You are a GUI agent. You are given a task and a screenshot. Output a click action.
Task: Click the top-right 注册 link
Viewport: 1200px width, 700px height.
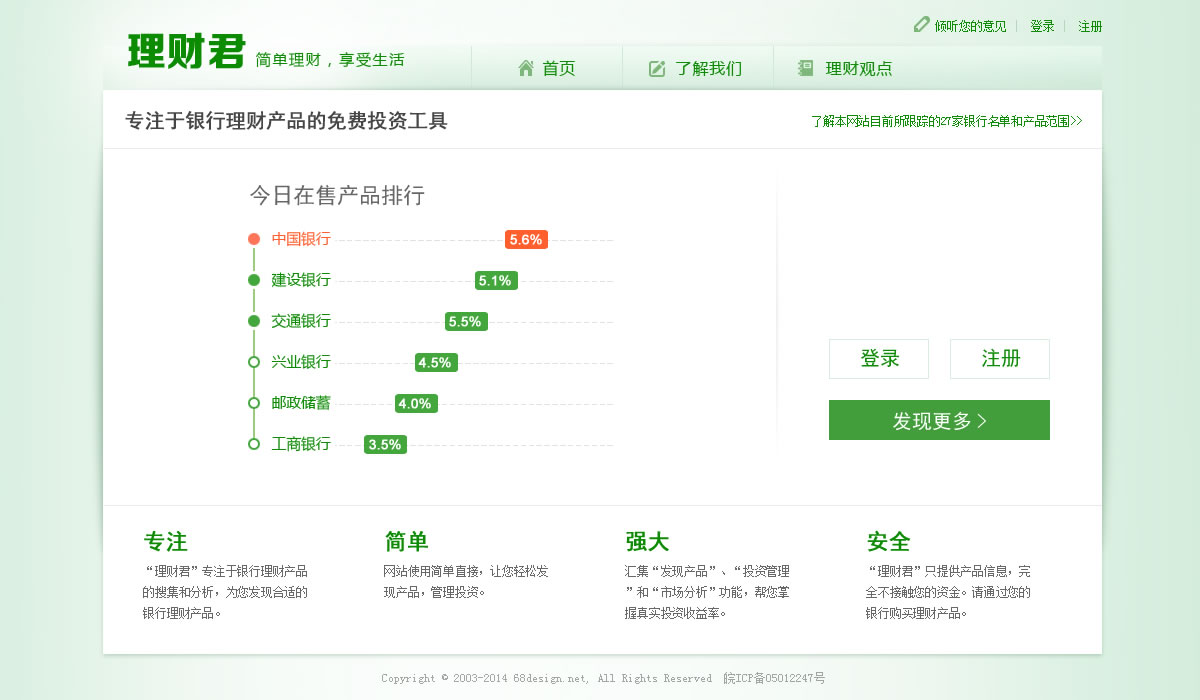(x=1090, y=26)
